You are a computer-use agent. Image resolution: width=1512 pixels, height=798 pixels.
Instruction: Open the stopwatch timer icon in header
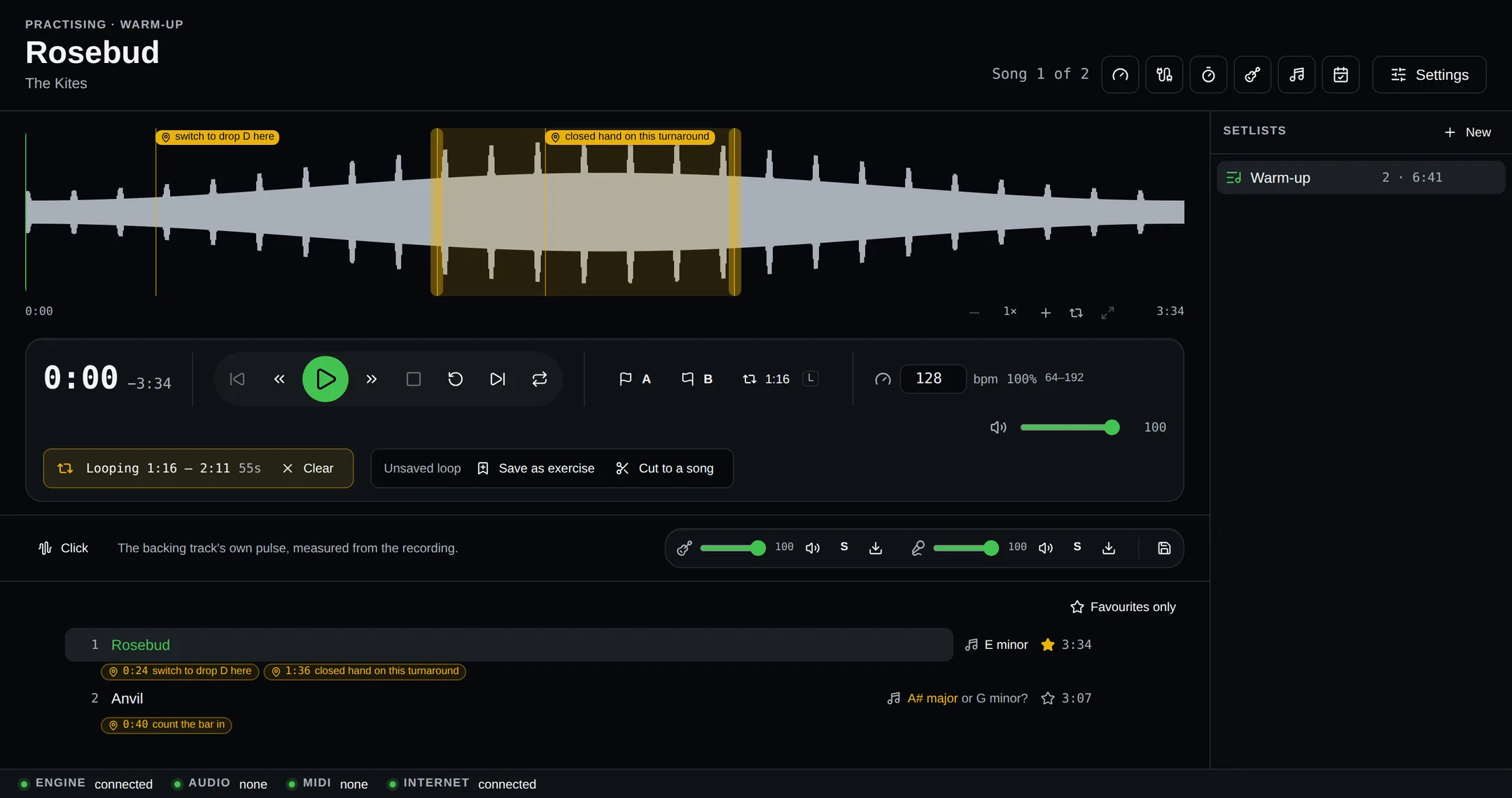pyautogui.click(x=1208, y=75)
